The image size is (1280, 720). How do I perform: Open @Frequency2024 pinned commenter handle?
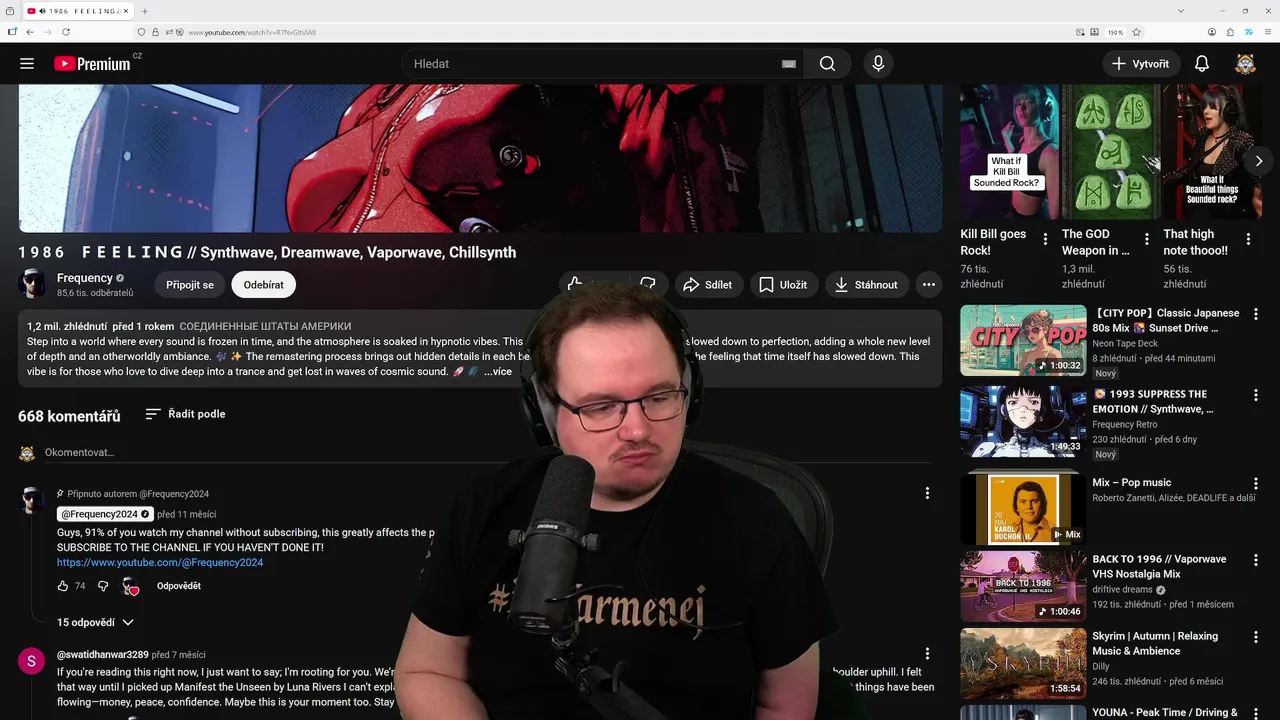103,514
